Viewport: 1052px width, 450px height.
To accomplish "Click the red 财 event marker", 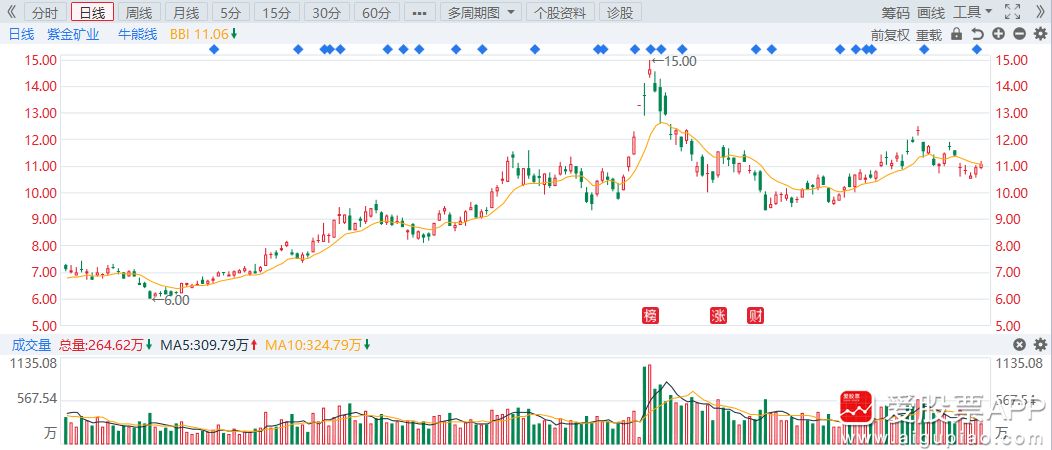I will click(x=756, y=316).
